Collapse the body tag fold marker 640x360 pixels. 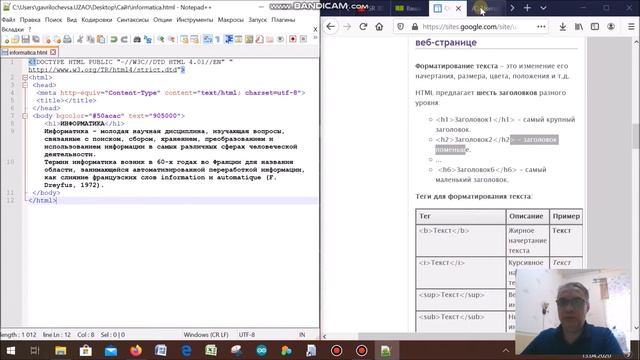25,116
